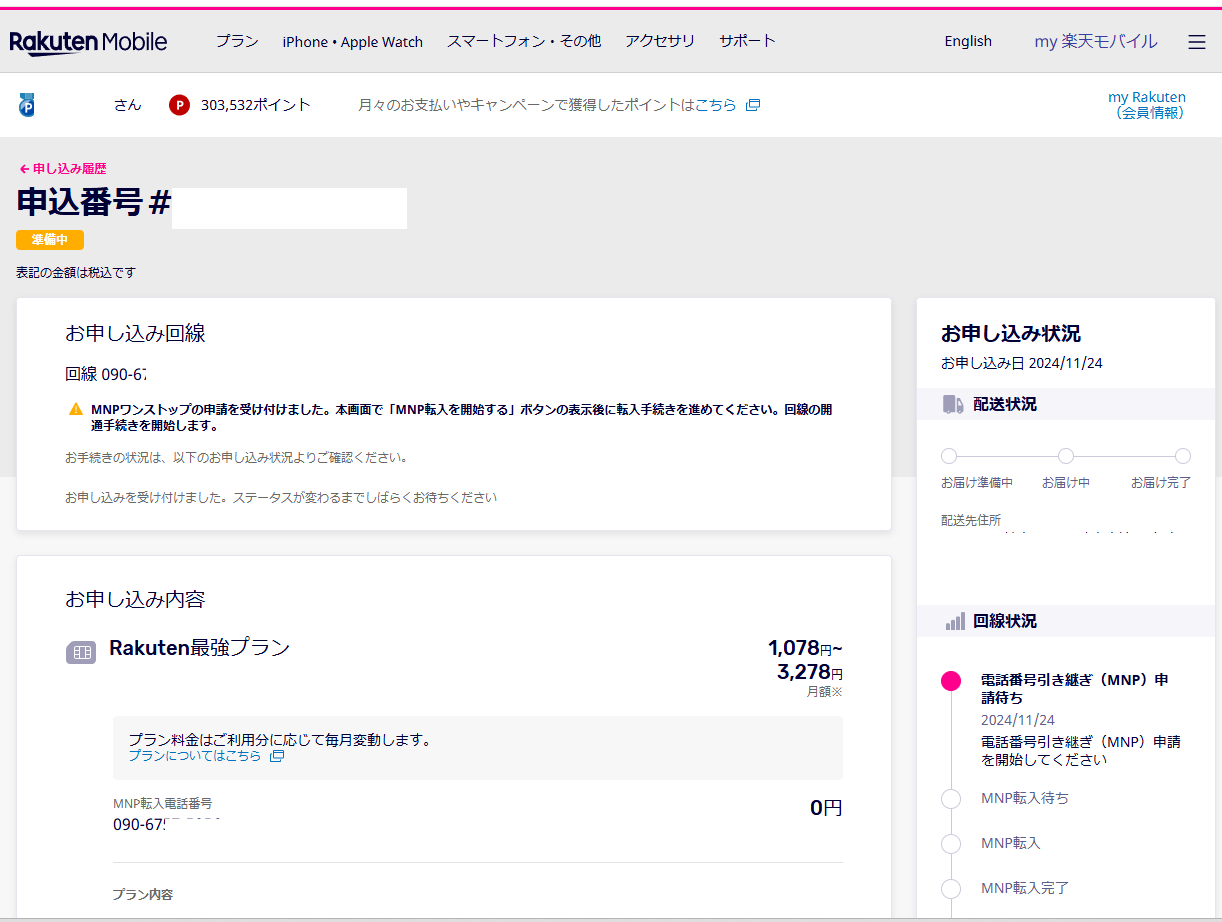Go back to 申し込み履歴
The width and height of the screenshot is (1222, 922).
[62, 169]
